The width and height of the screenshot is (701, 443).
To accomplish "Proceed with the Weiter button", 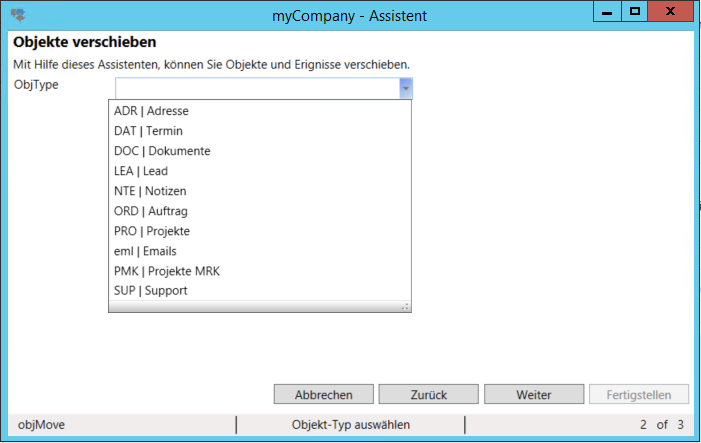I will tap(534, 394).
